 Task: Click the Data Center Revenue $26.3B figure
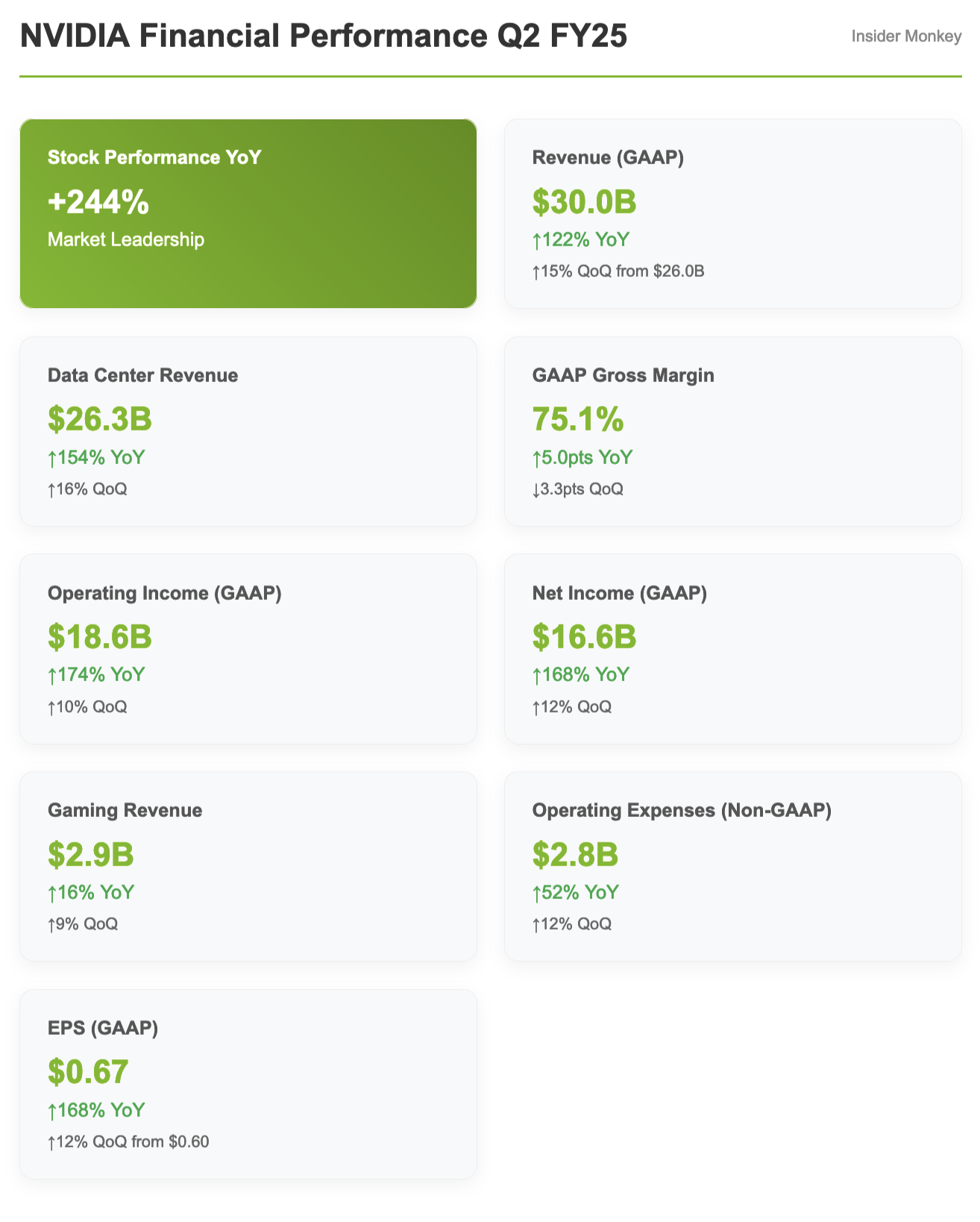tap(100, 419)
